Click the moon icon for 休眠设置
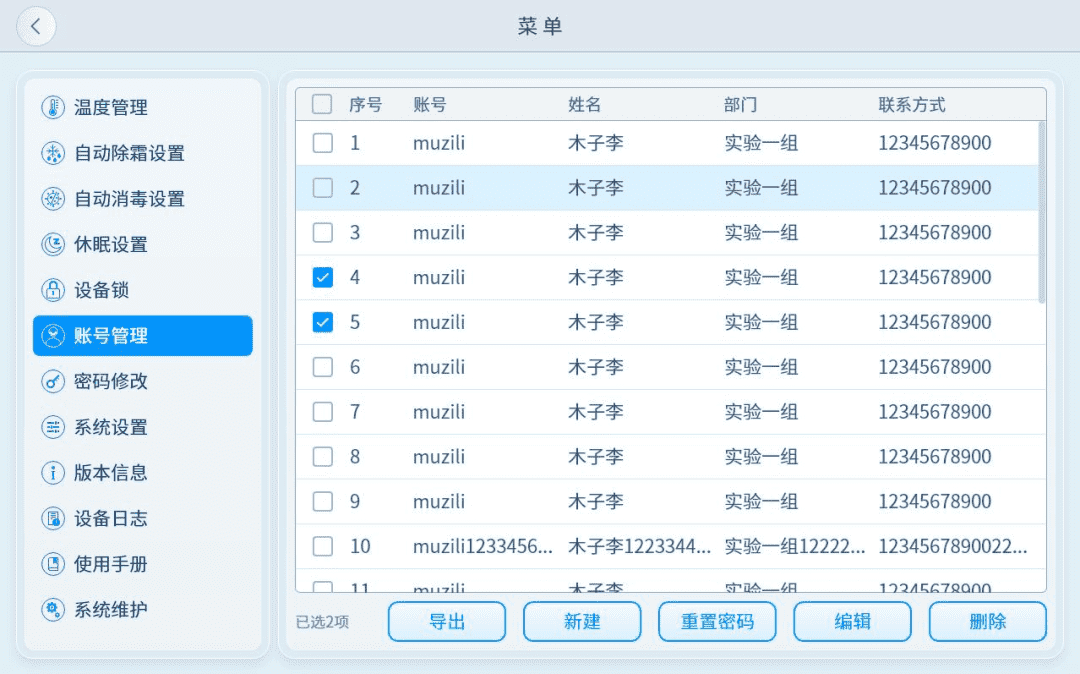Screen dimensions: 1080x674 pos(52,245)
